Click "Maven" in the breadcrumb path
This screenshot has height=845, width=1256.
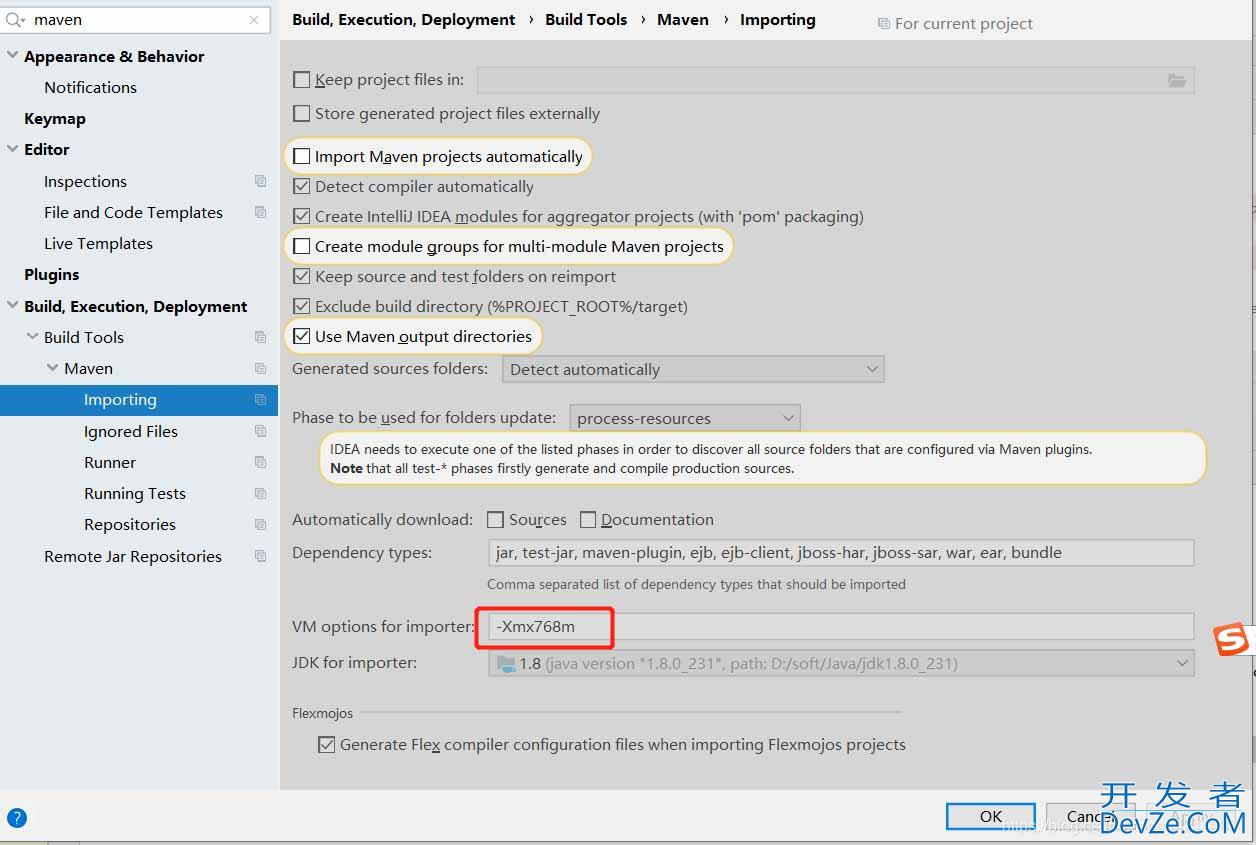[683, 19]
